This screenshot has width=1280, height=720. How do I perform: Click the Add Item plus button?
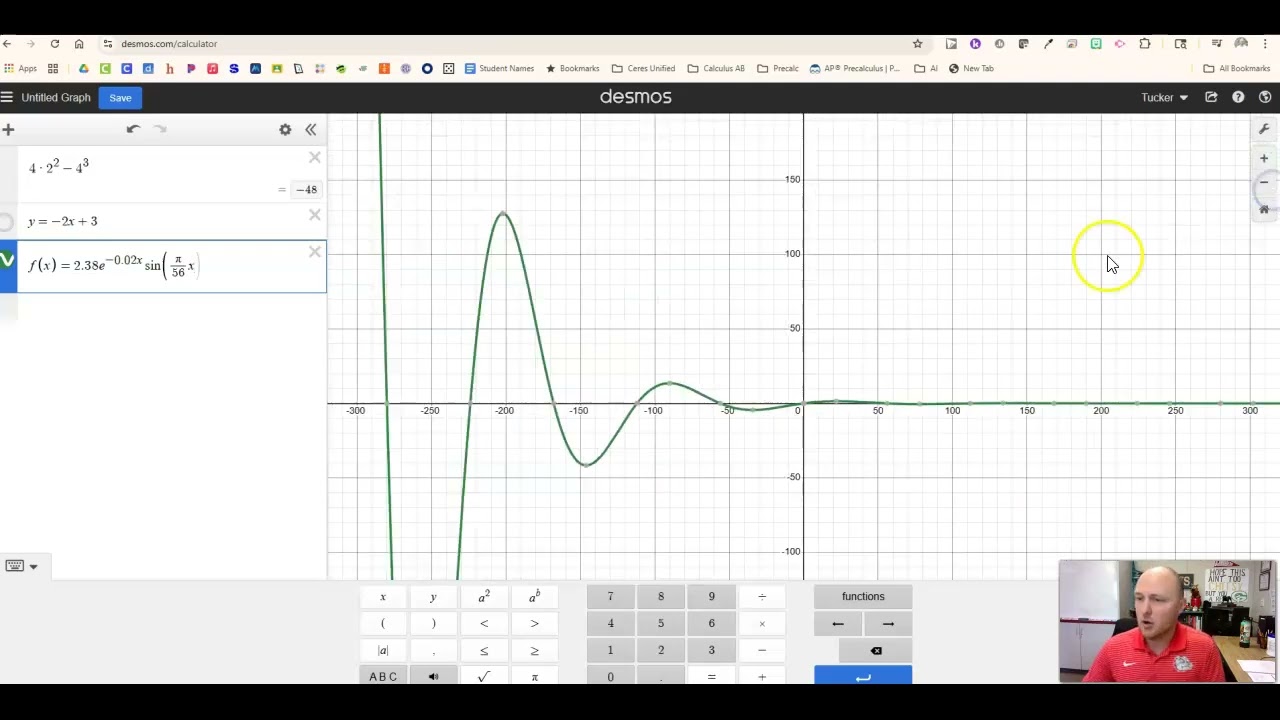(8, 129)
